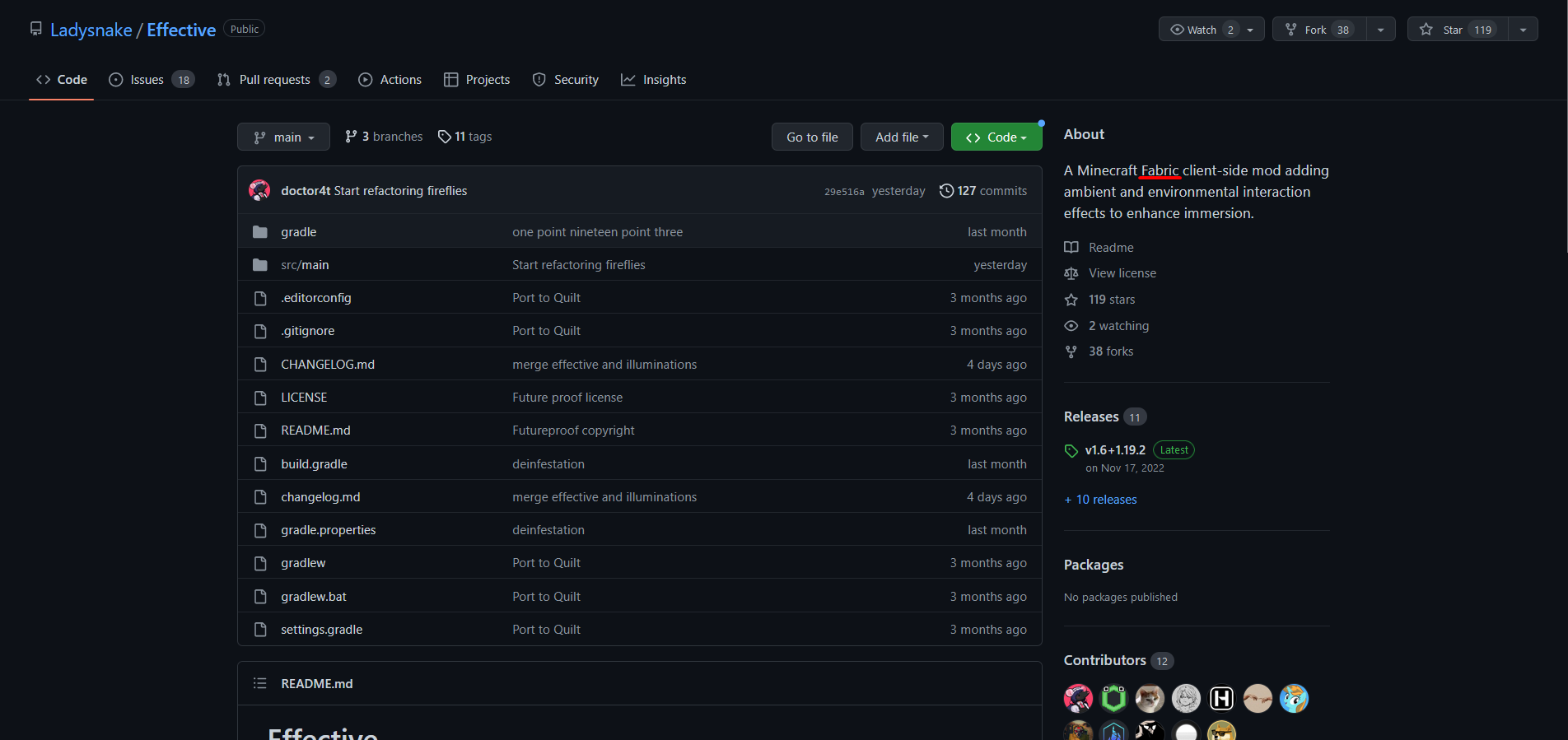Expand the Fork options dropdown arrow
The image size is (1568, 740).
pos(1381,30)
